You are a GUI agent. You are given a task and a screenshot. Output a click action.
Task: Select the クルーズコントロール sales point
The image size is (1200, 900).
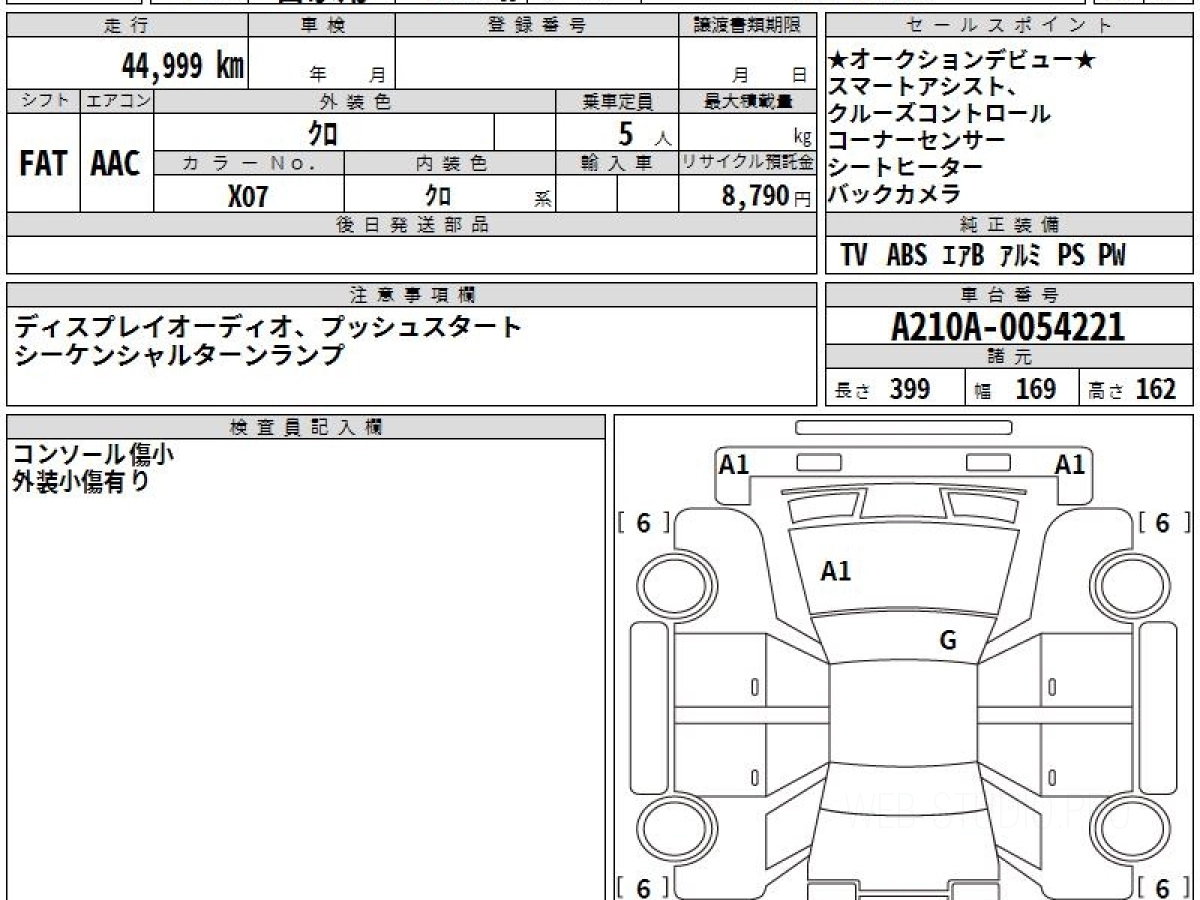(940, 114)
